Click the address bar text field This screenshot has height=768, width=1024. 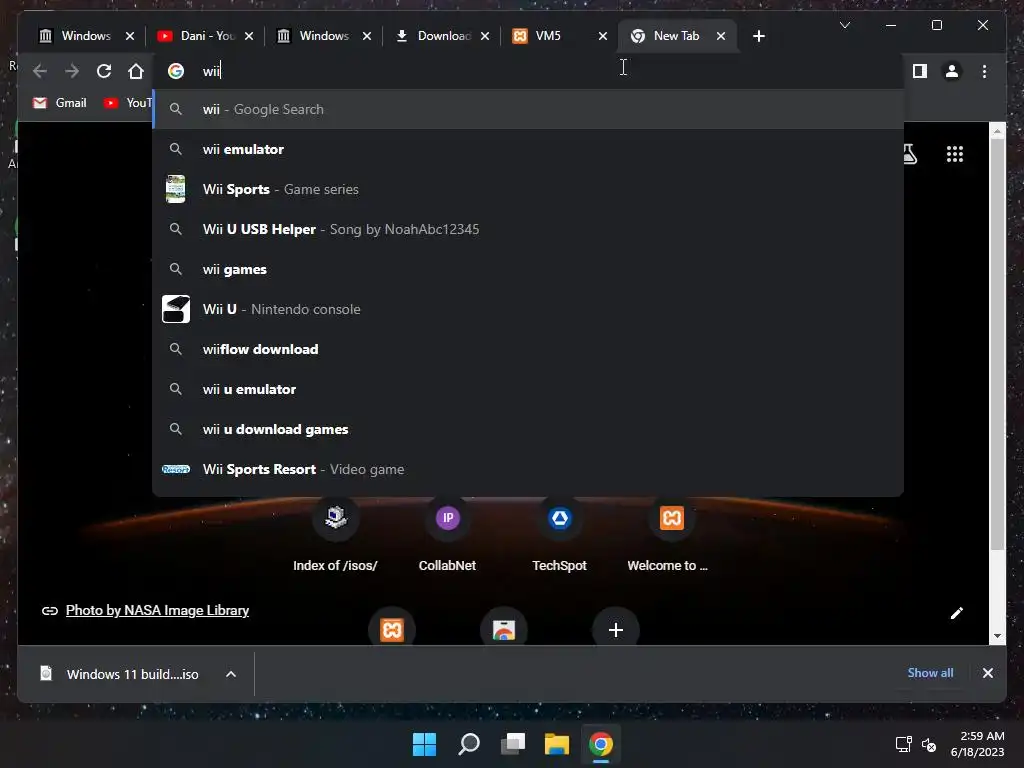(528, 71)
